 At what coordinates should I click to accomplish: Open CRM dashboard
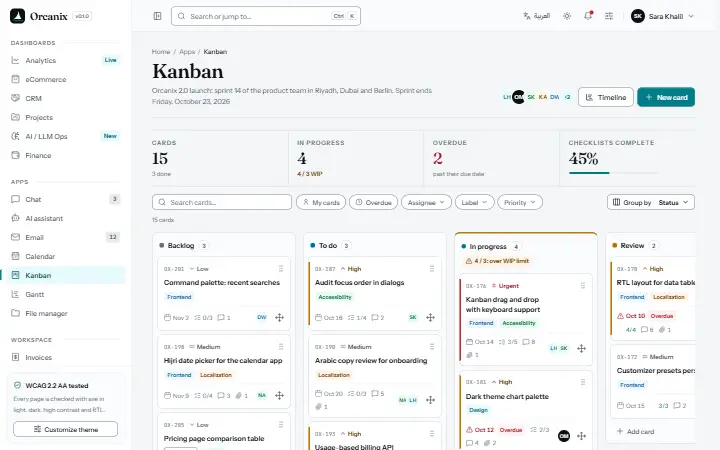pyautogui.click(x=66, y=98)
